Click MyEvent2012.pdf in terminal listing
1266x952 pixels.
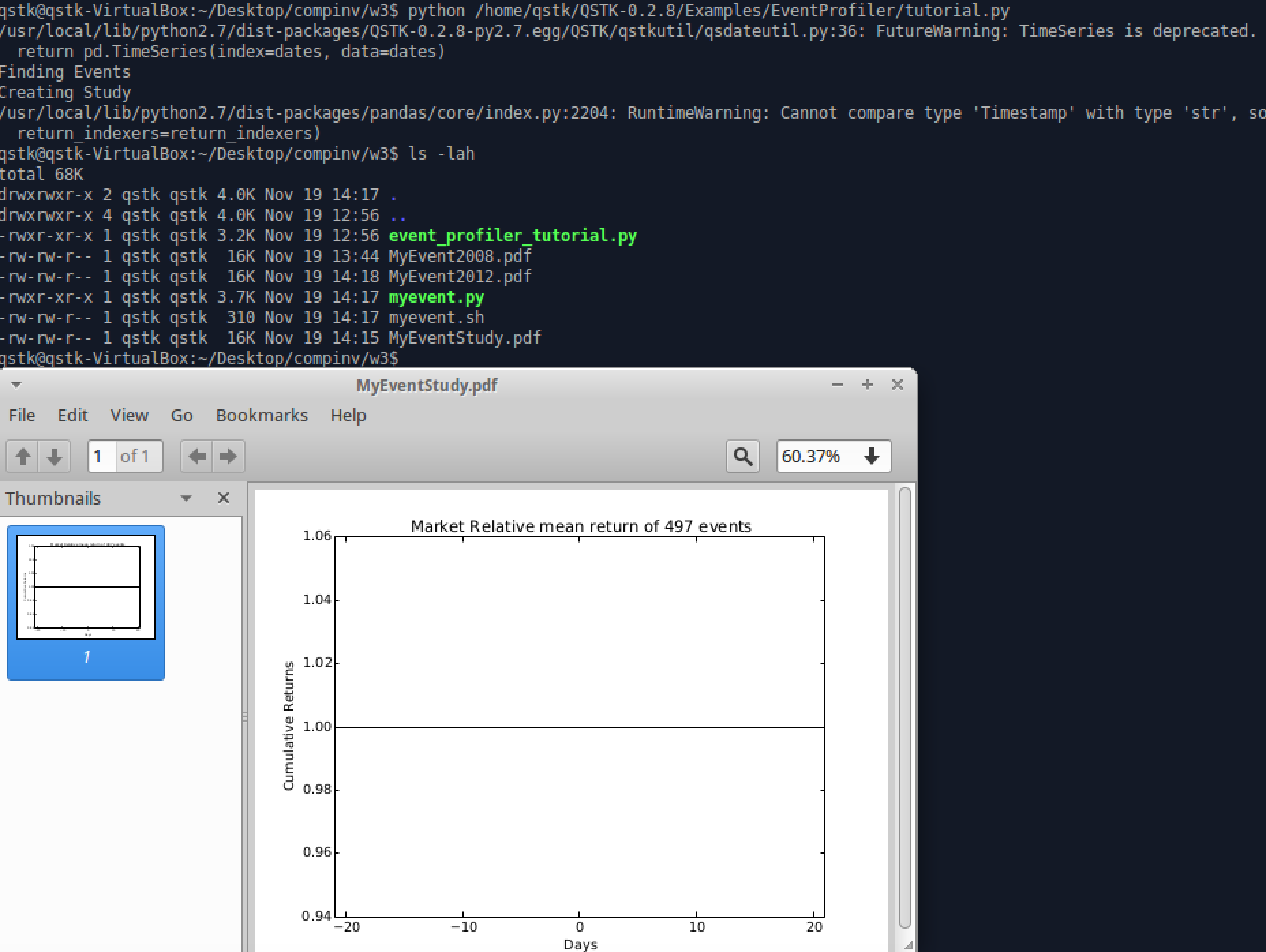point(460,277)
